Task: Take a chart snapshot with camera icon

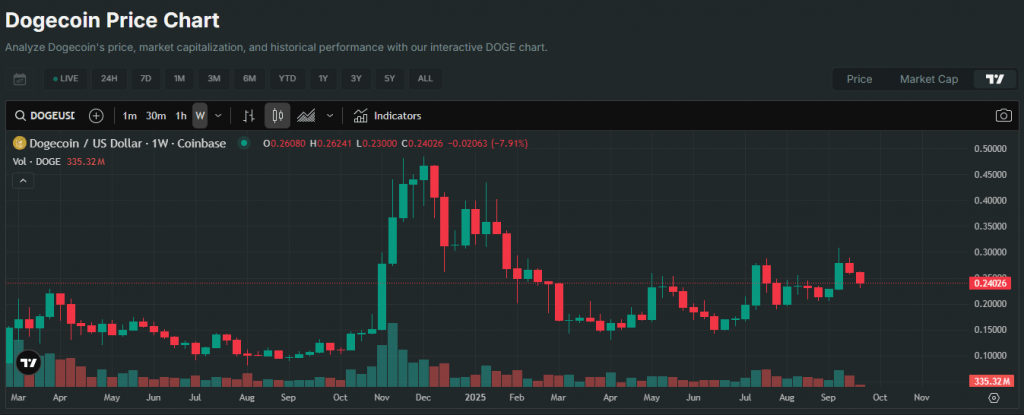Action: click(x=1003, y=116)
